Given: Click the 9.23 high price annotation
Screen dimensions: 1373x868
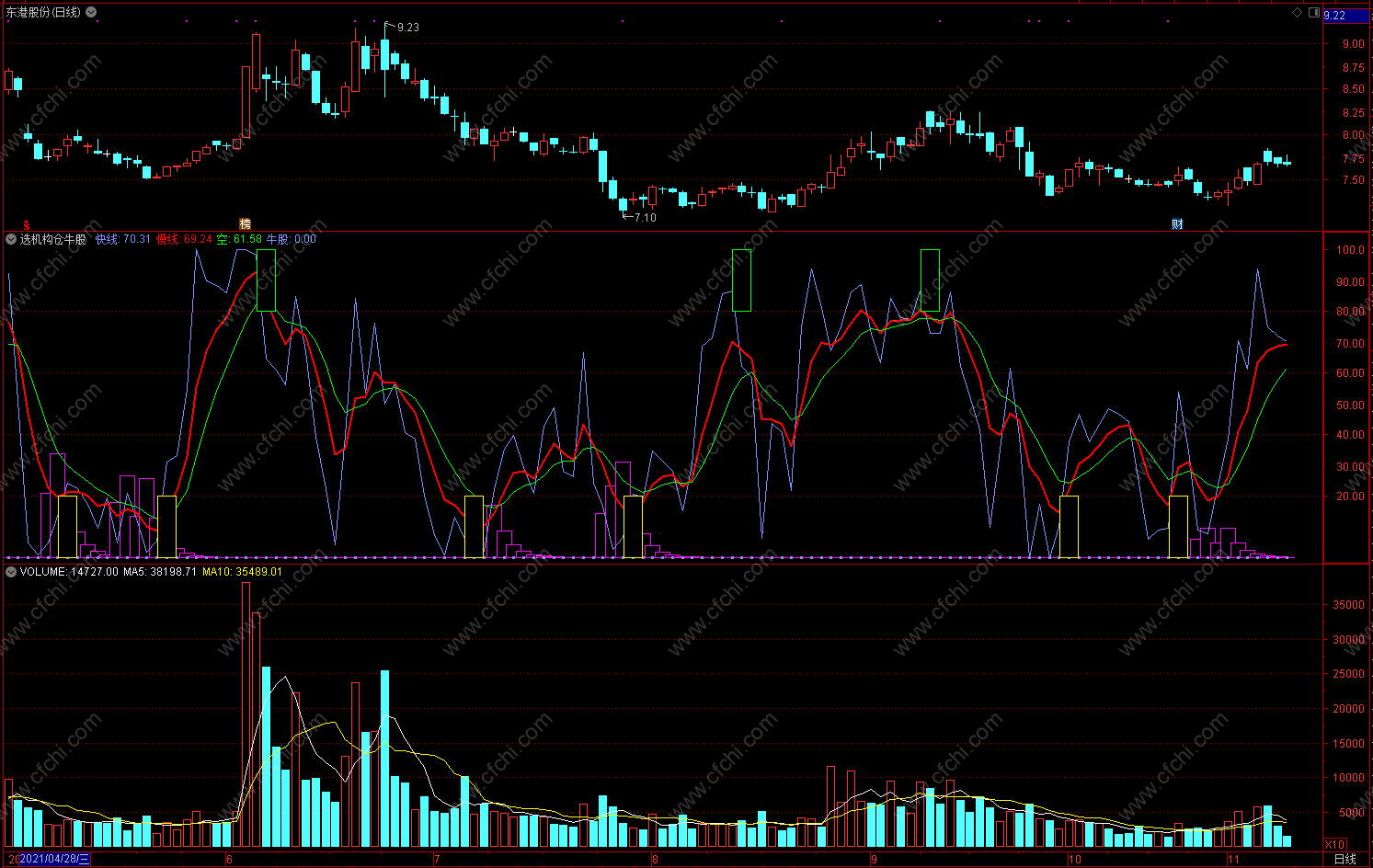Looking at the screenshot, I should (407, 28).
